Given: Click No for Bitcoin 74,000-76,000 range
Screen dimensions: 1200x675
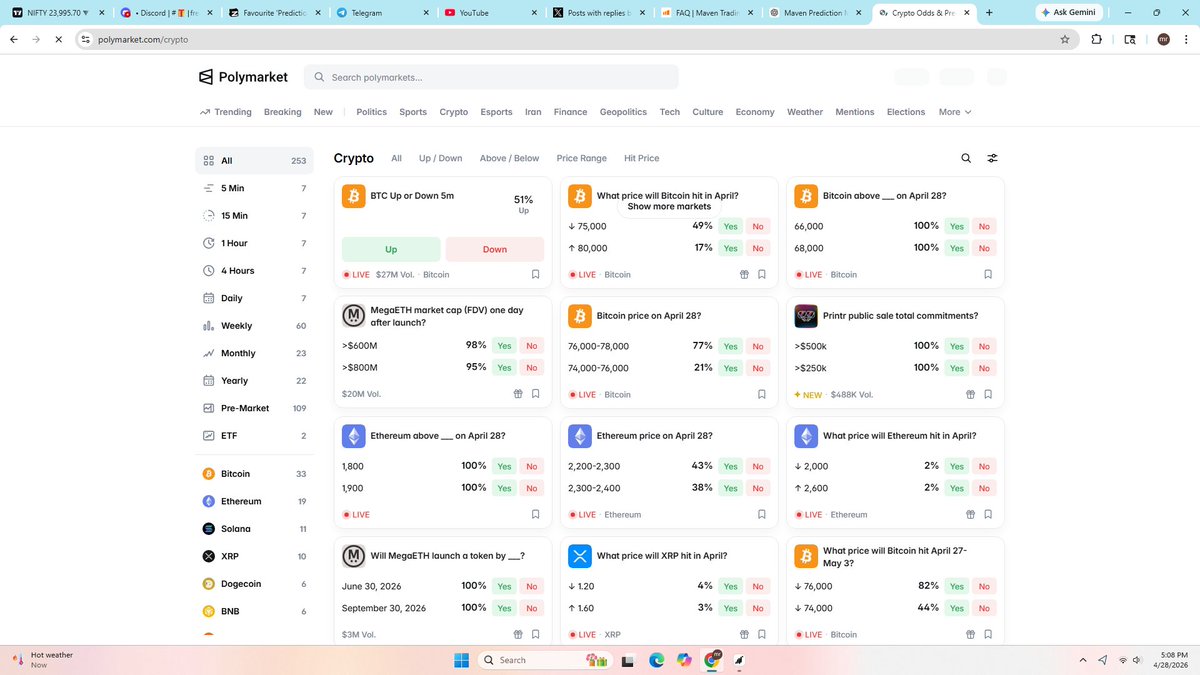Looking at the screenshot, I should (758, 368).
